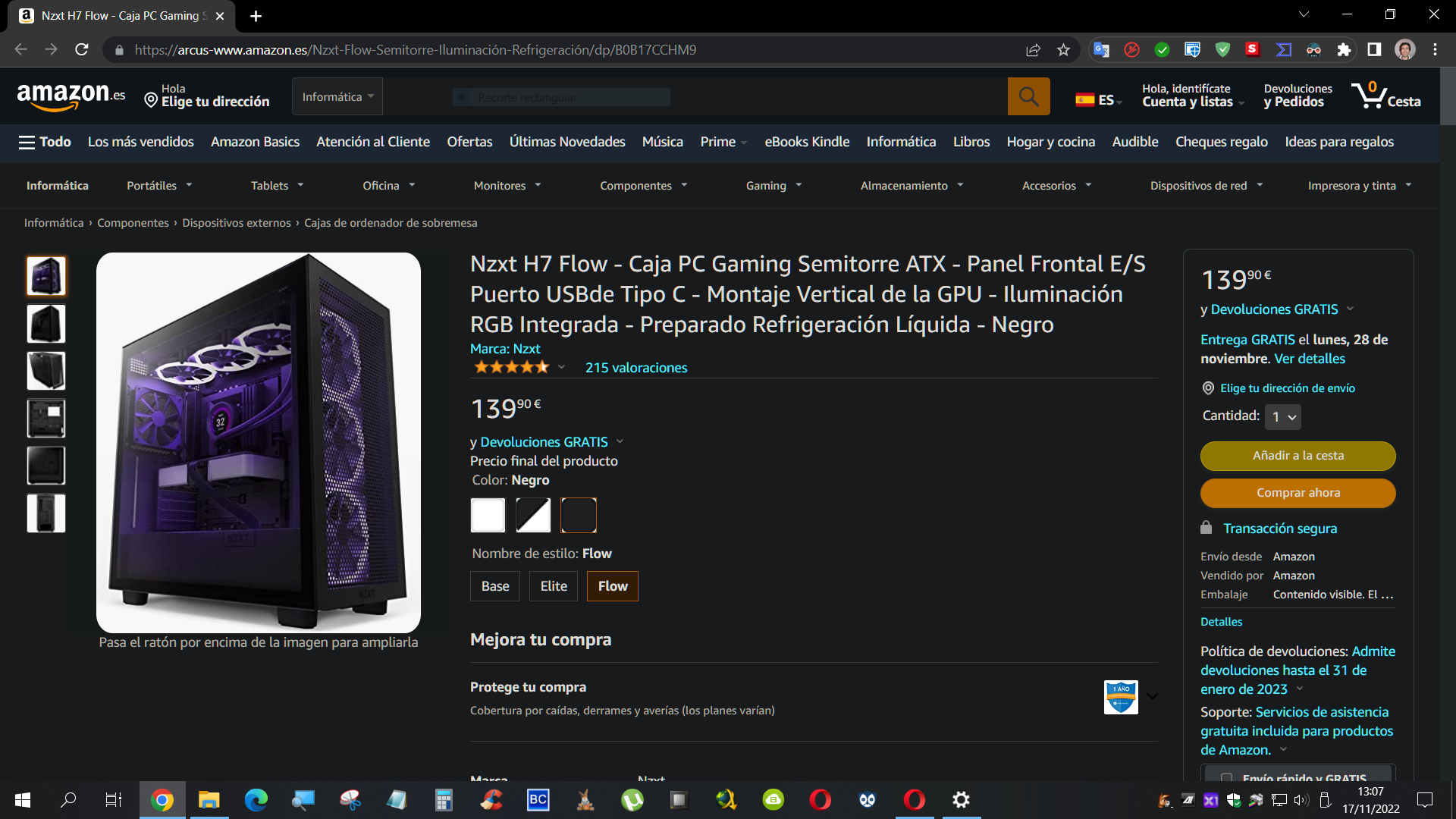Screen dimensions: 1456x819
Task: Click the share page icon in address bar
Action: tap(1033, 50)
